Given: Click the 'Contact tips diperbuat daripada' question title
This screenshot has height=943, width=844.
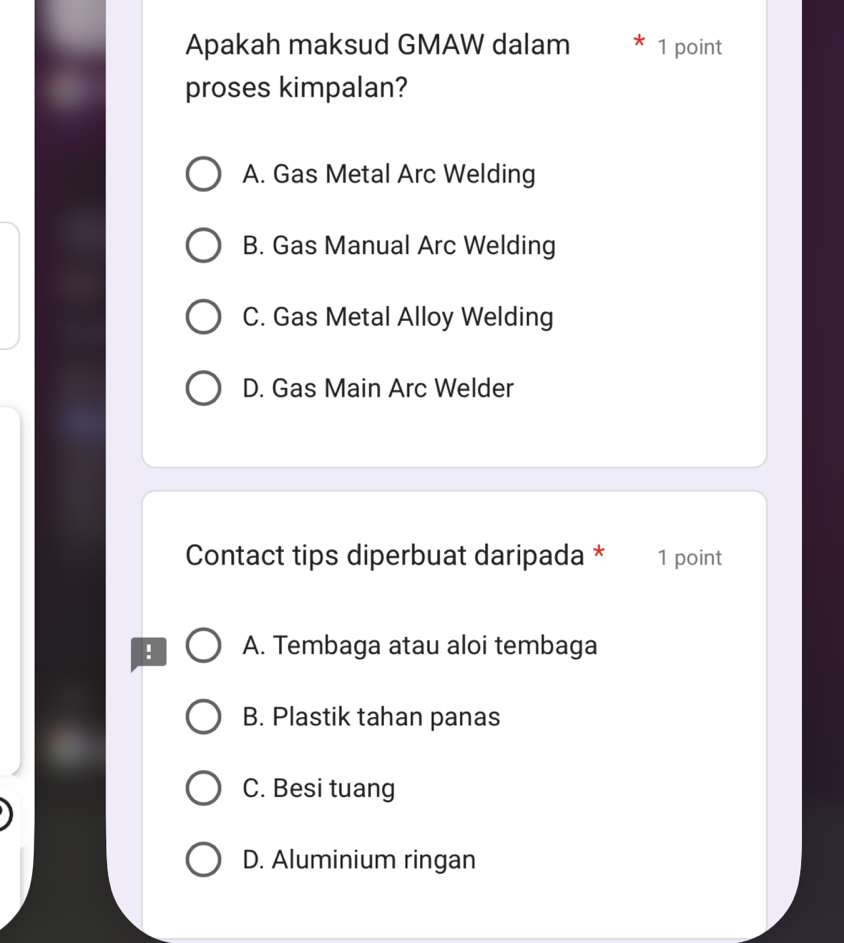Looking at the screenshot, I should point(386,555).
